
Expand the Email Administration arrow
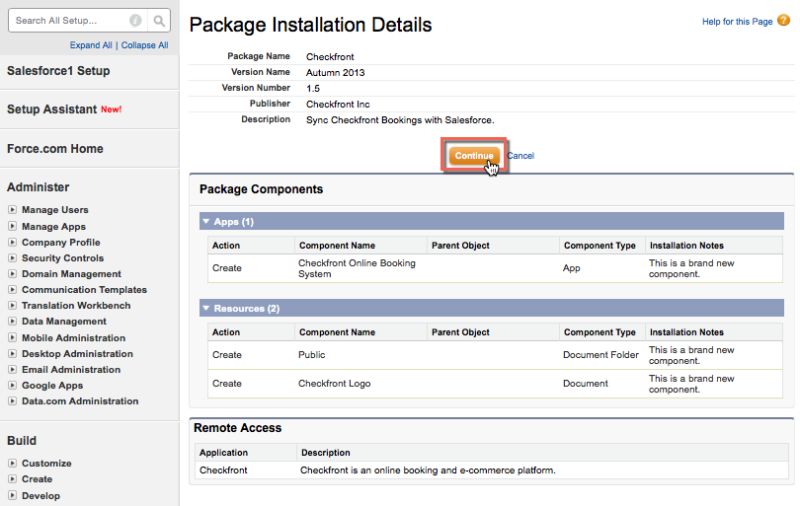tap(12, 369)
